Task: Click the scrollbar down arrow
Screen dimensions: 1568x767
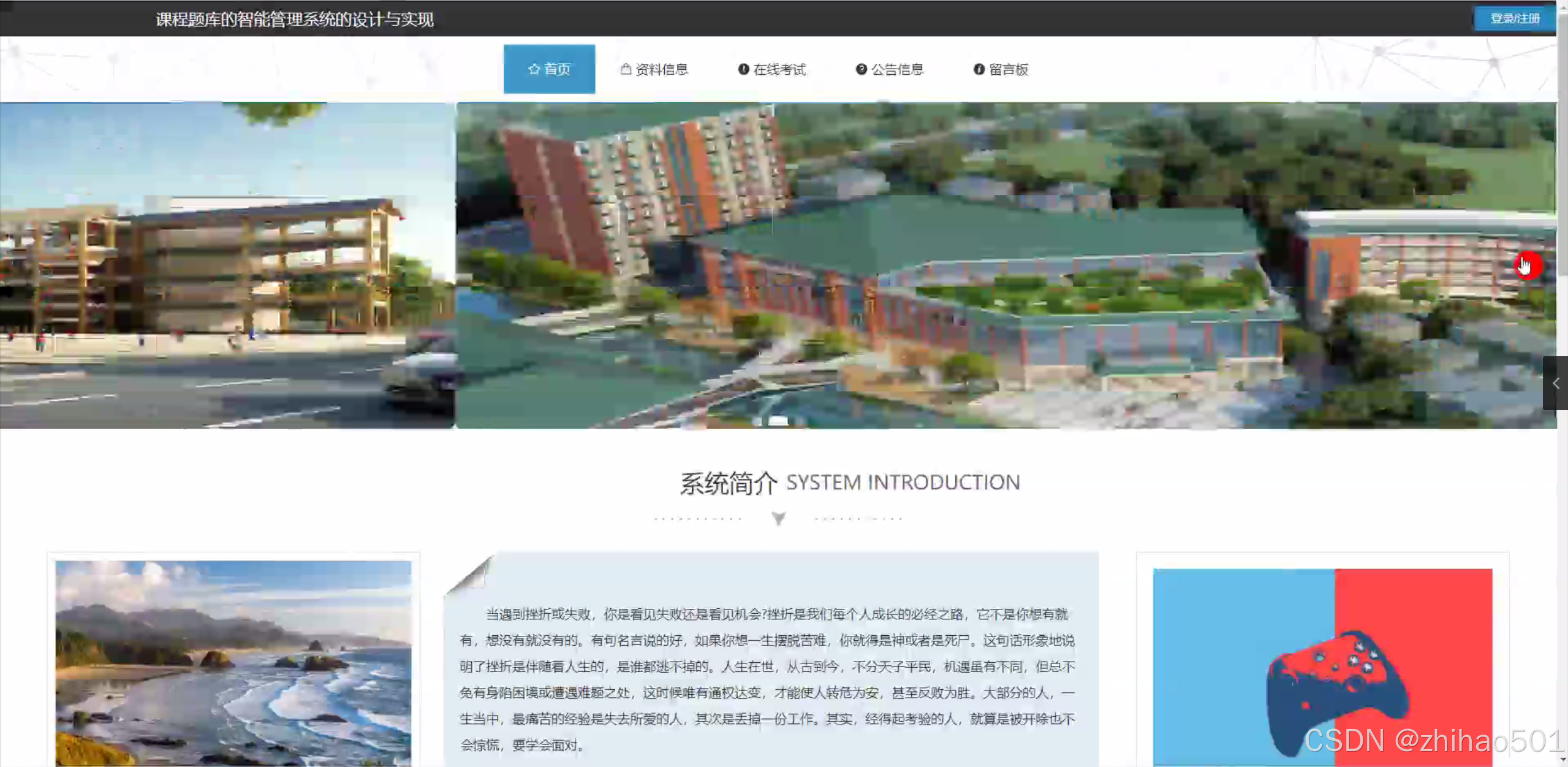Action: pos(1562,761)
